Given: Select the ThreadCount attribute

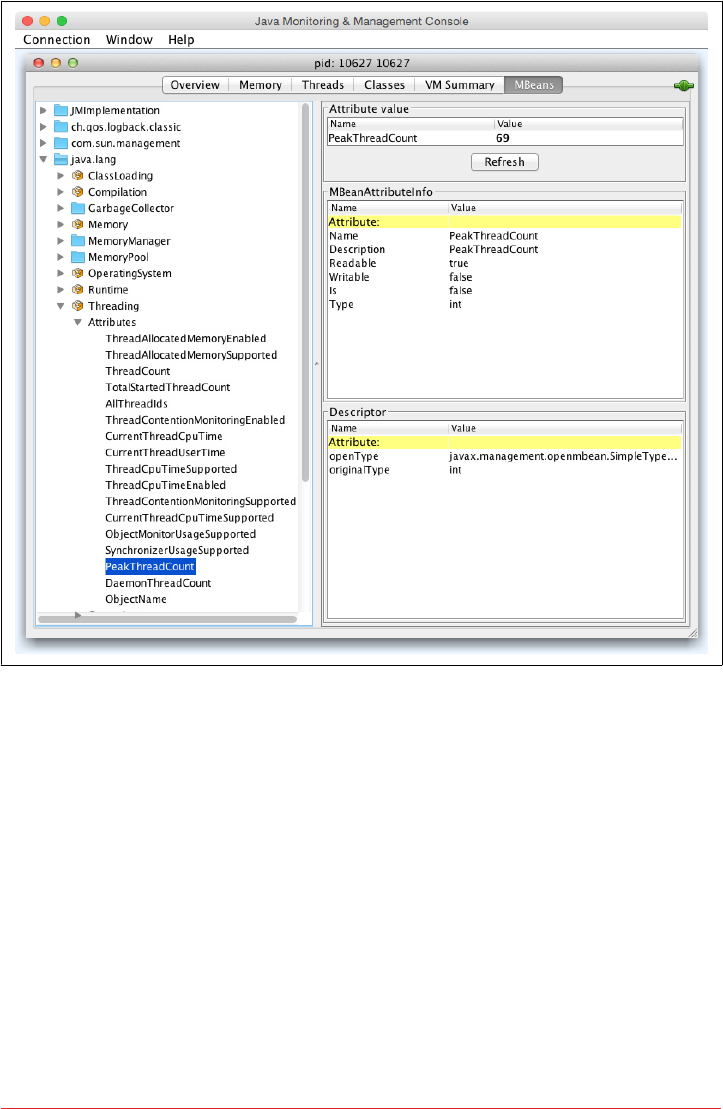Looking at the screenshot, I should coord(138,371).
